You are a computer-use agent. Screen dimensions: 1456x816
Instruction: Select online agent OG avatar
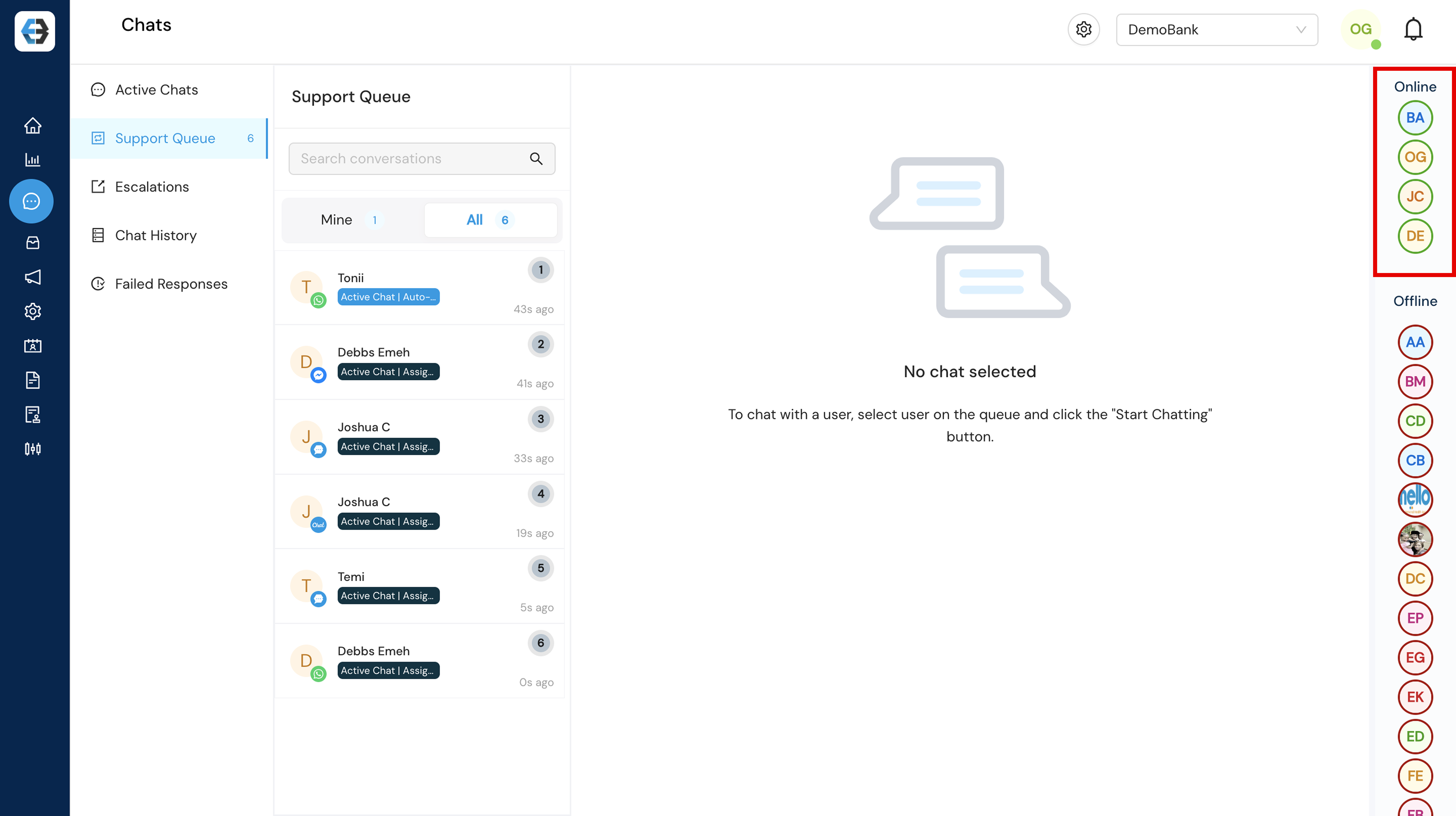click(x=1415, y=157)
